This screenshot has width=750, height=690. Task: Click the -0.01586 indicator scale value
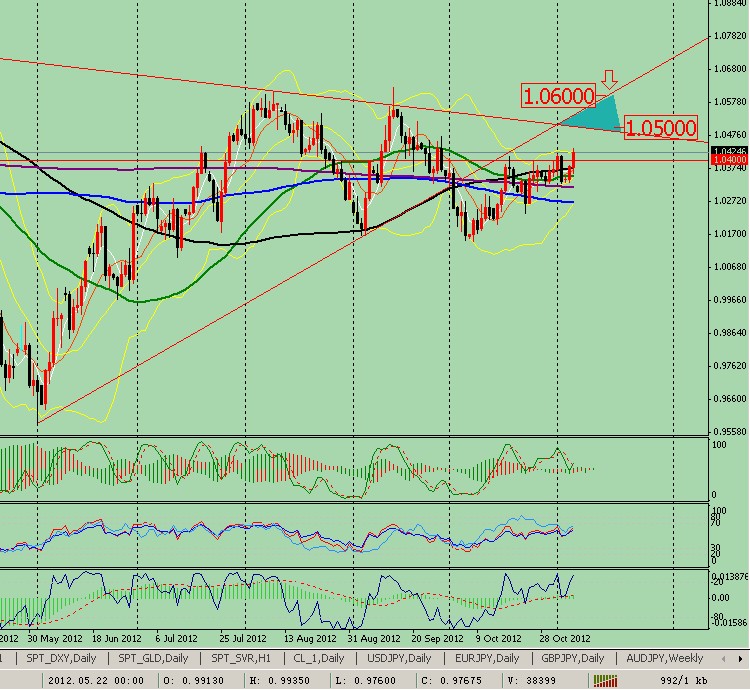pyautogui.click(x=728, y=623)
